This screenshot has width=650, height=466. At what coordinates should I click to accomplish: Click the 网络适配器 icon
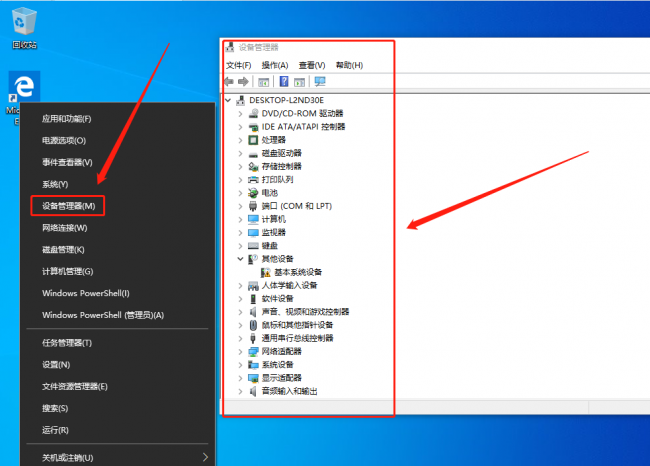[x=253, y=352]
